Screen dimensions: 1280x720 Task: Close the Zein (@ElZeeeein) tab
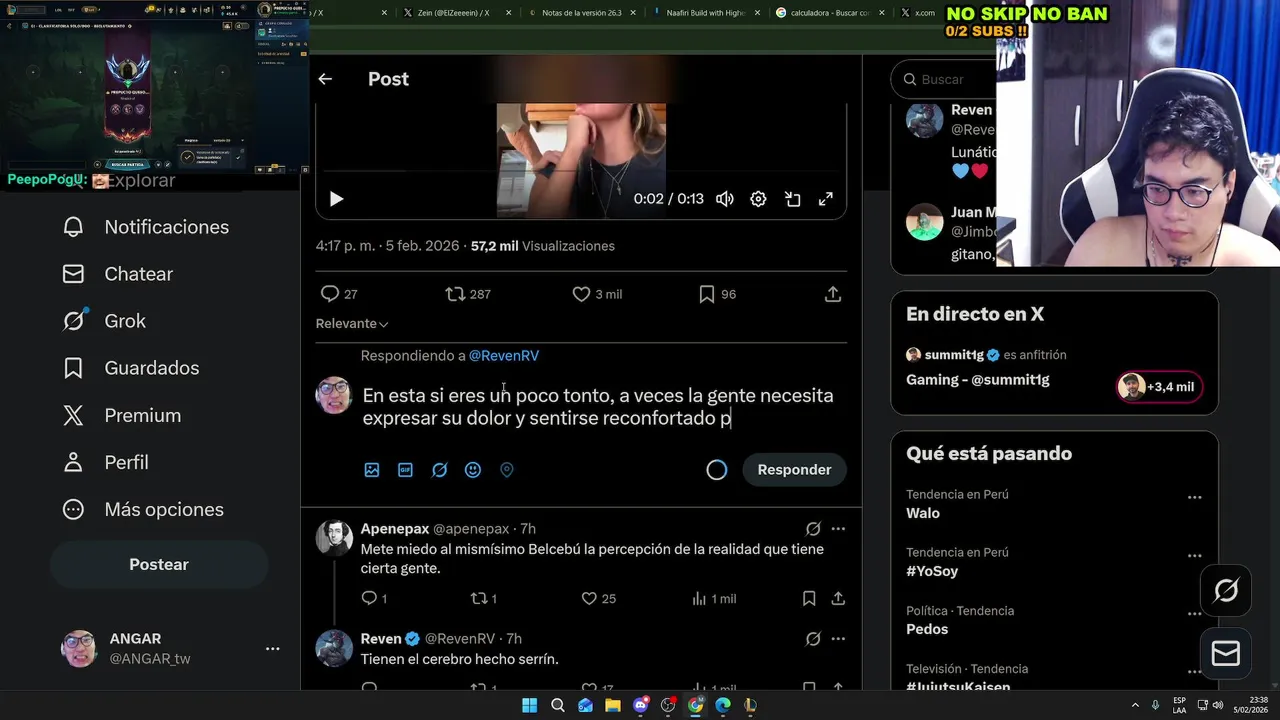tap(509, 13)
